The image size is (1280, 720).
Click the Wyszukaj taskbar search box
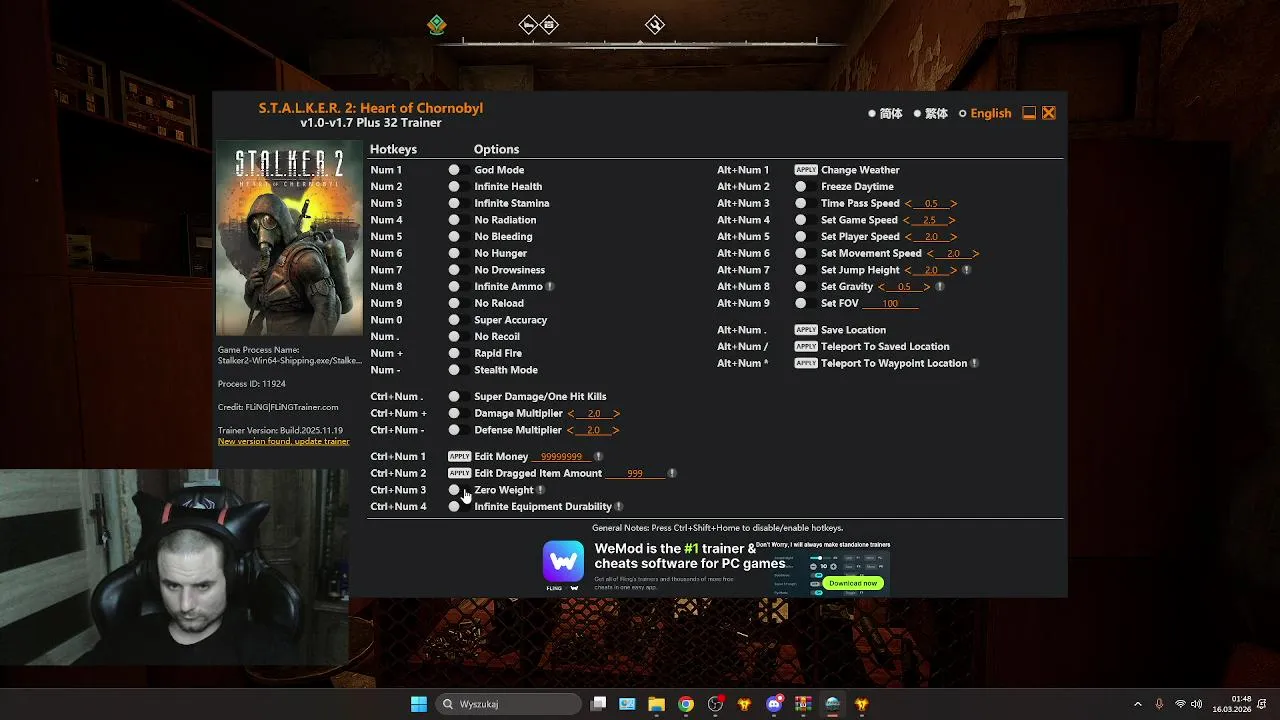(x=509, y=704)
